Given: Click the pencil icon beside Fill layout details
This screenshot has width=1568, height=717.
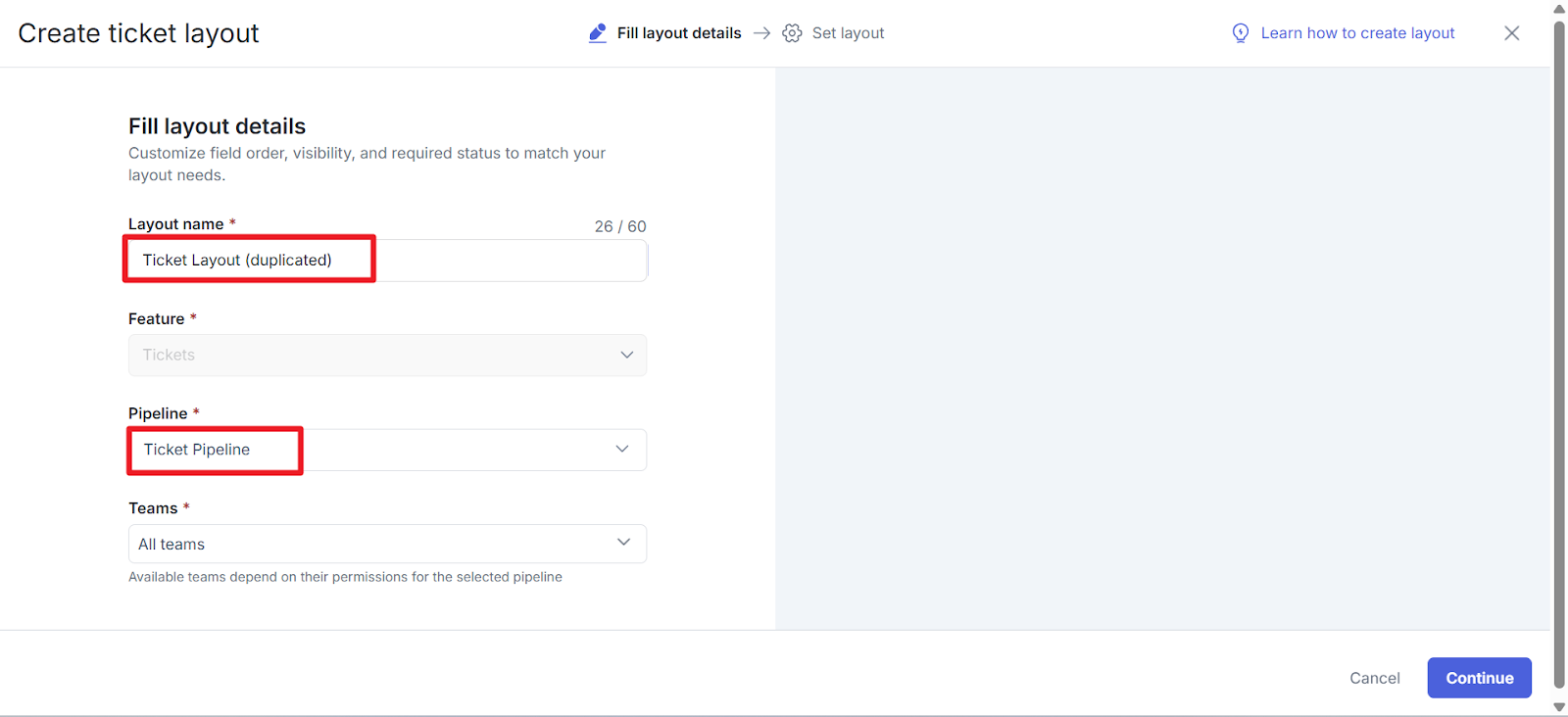Looking at the screenshot, I should pyautogui.click(x=597, y=33).
